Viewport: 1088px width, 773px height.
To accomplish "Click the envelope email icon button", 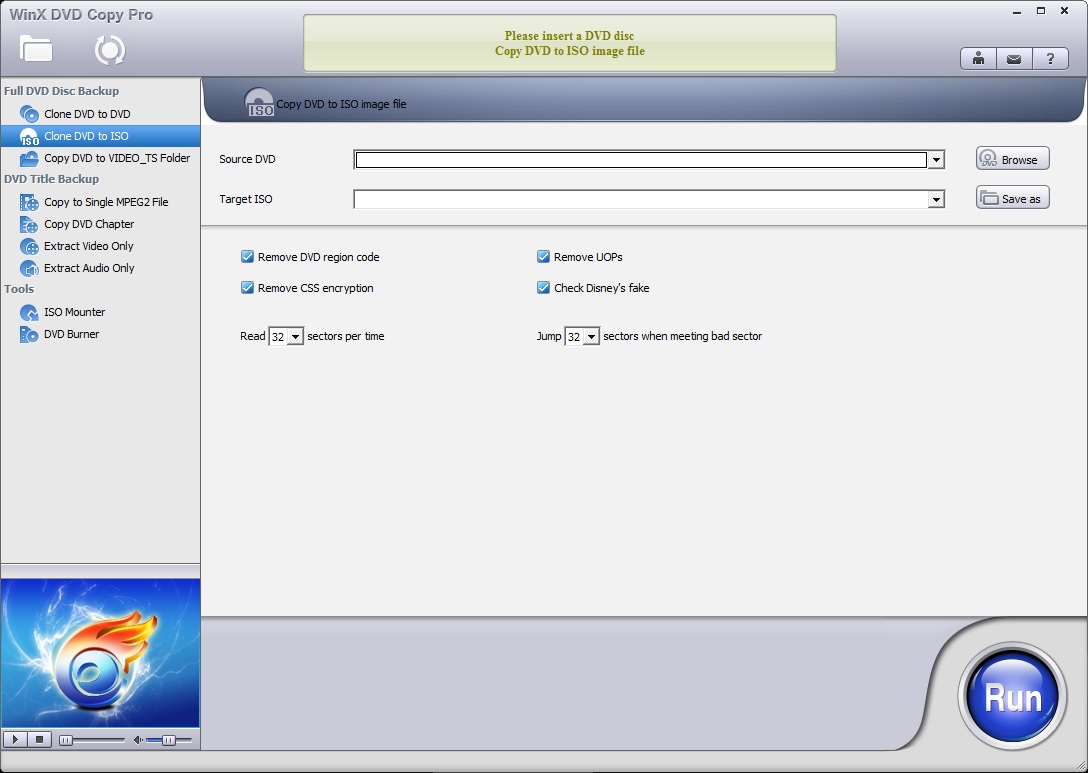I will pyautogui.click(x=1014, y=59).
